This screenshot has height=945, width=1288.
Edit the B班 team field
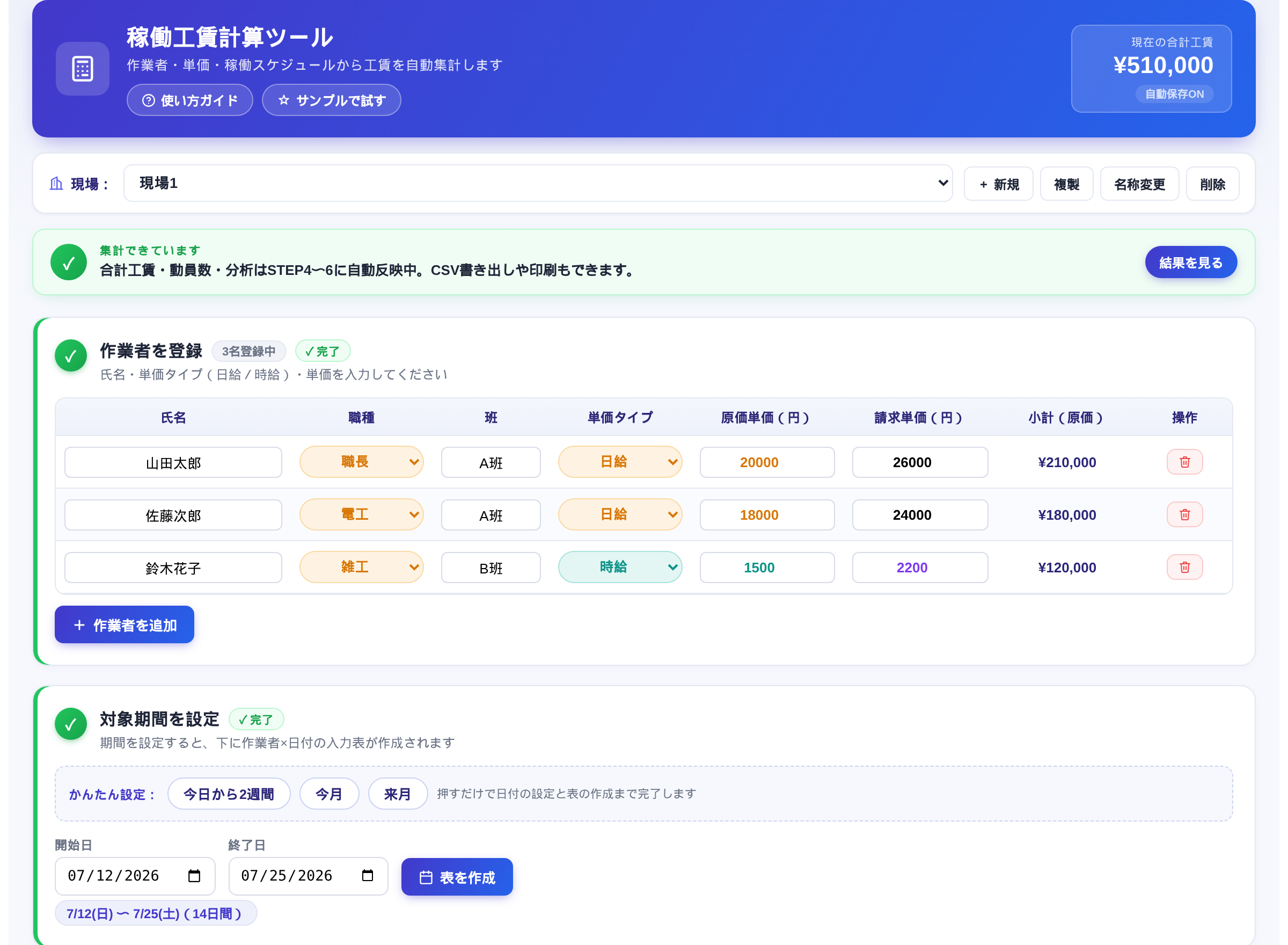[491, 568]
